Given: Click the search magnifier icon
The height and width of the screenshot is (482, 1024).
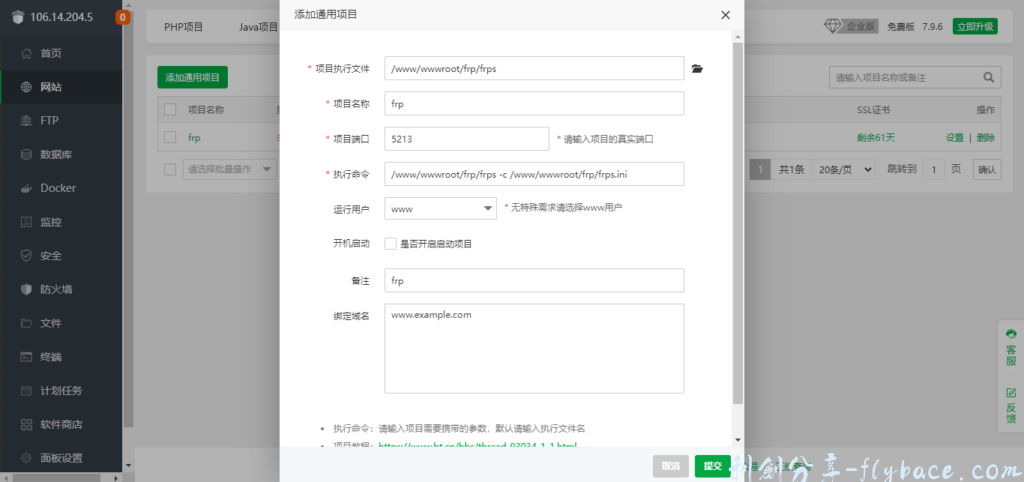Looking at the screenshot, I should [x=989, y=77].
